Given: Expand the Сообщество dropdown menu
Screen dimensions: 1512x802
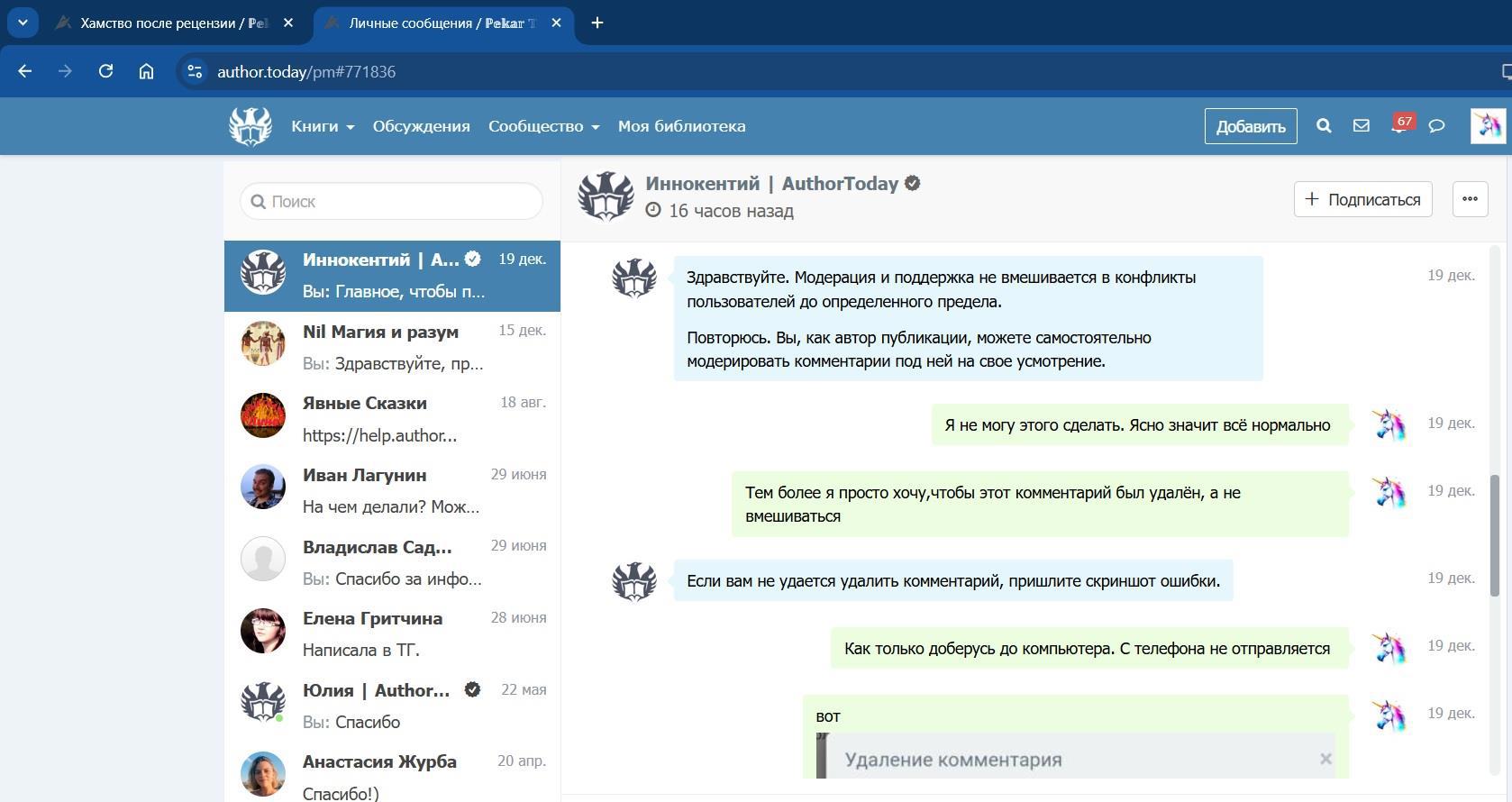Looking at the screenshot, I should point(543,126).
